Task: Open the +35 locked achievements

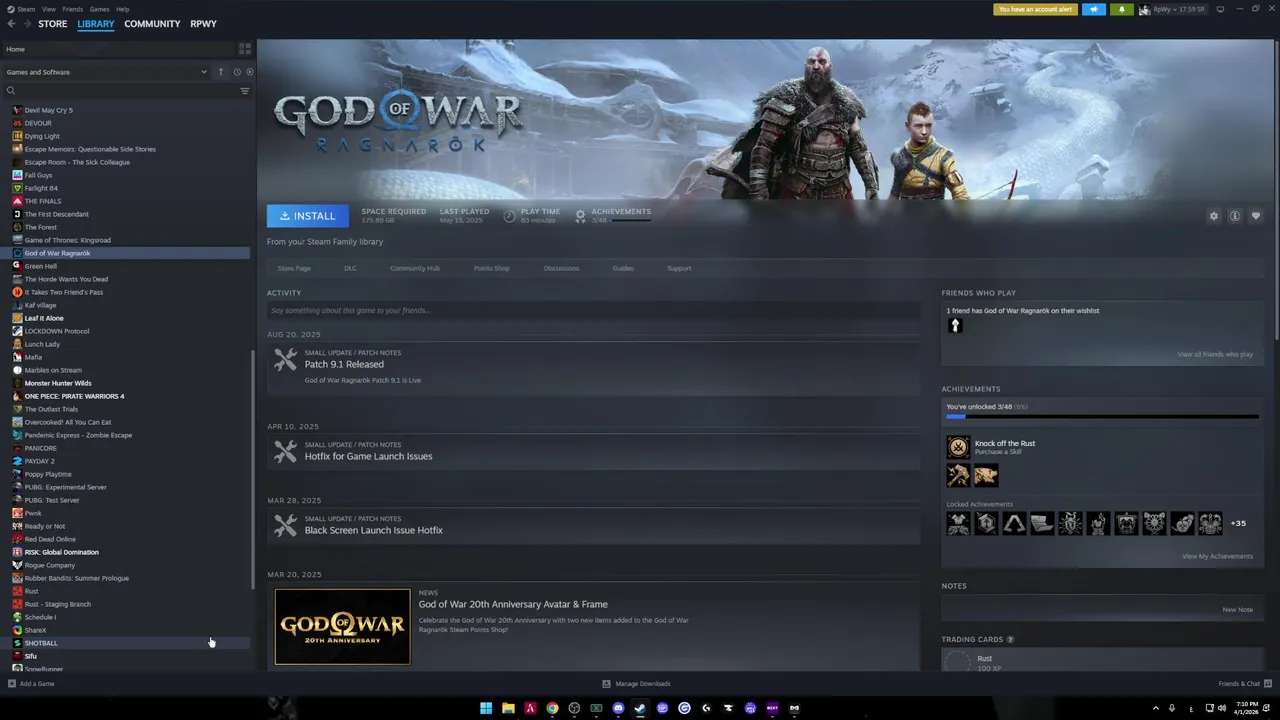Action: coord(1238,523)
